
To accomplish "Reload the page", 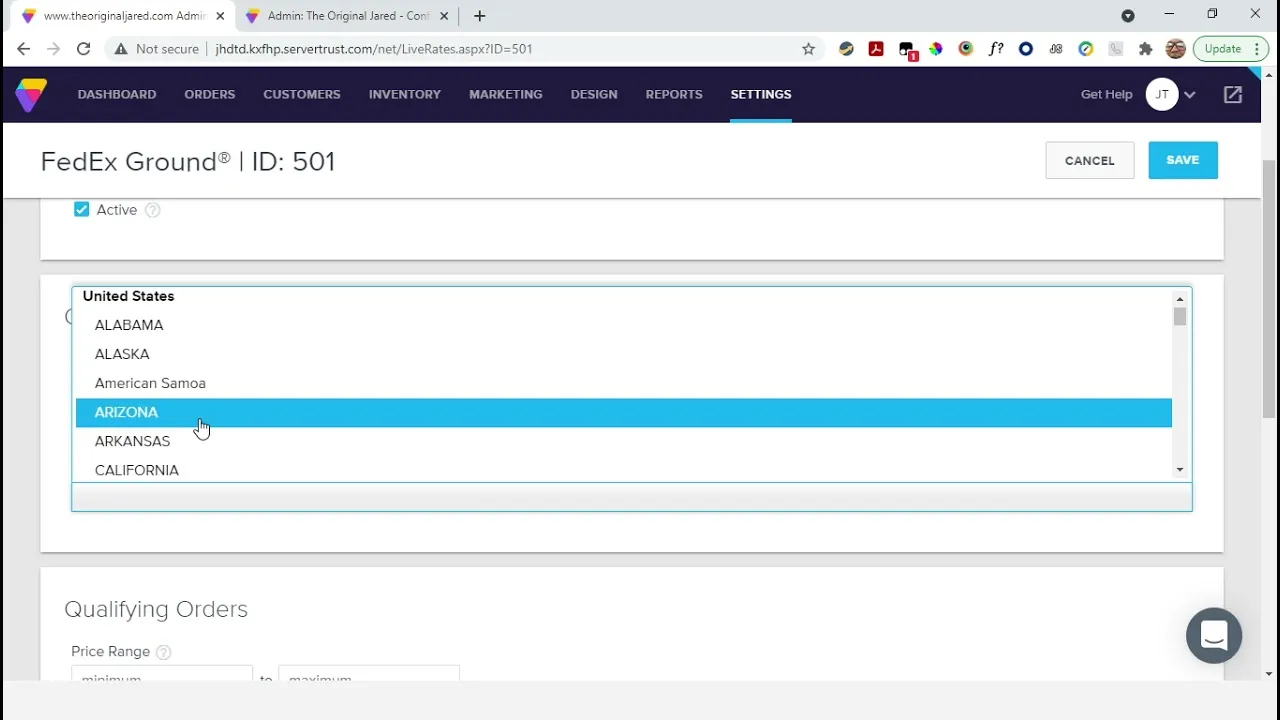I will click(84, 49).
